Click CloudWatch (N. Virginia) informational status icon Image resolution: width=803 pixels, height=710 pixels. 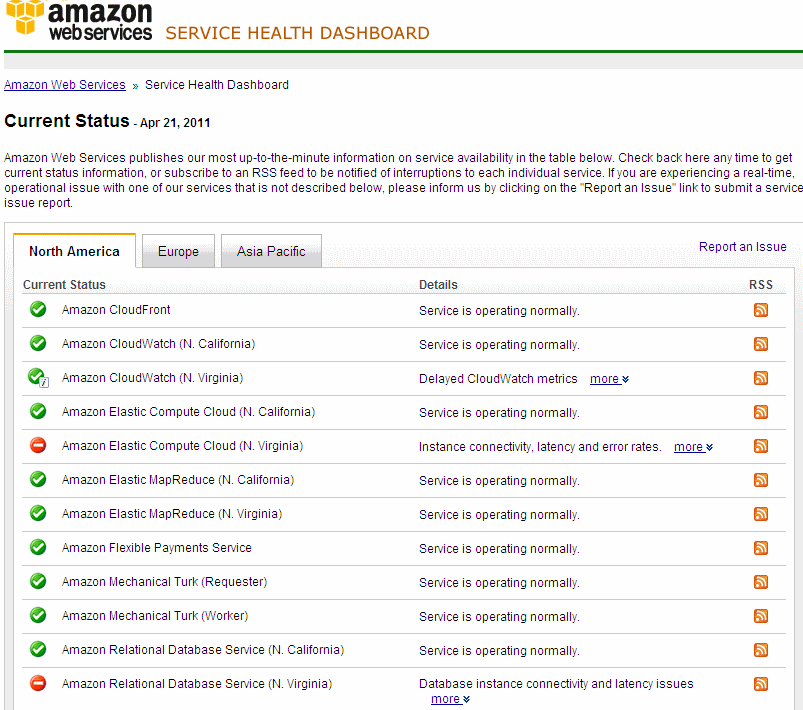[x=38, y=377]
